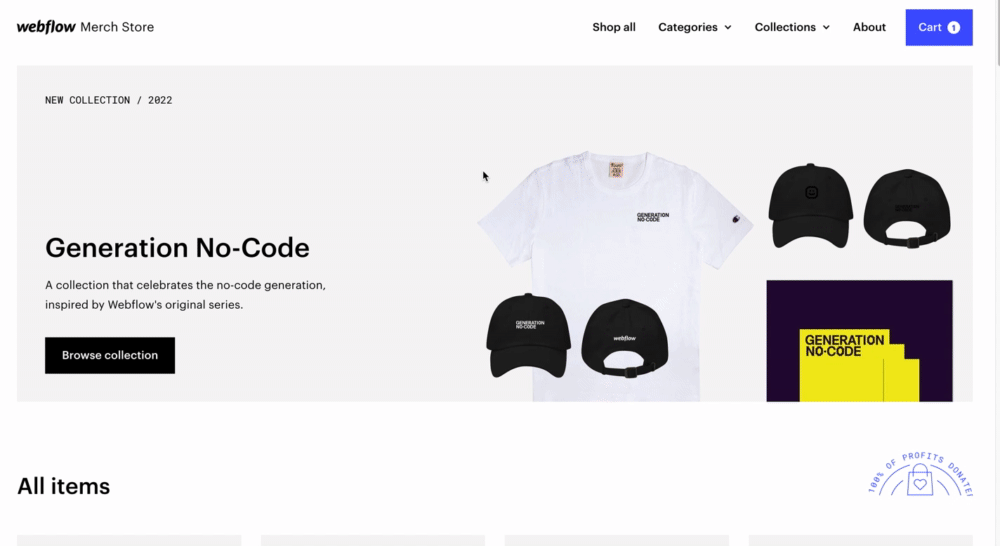Expand the Categories dropdown
Viewport: 1000px width, 546px height.
tap(695, 27)
